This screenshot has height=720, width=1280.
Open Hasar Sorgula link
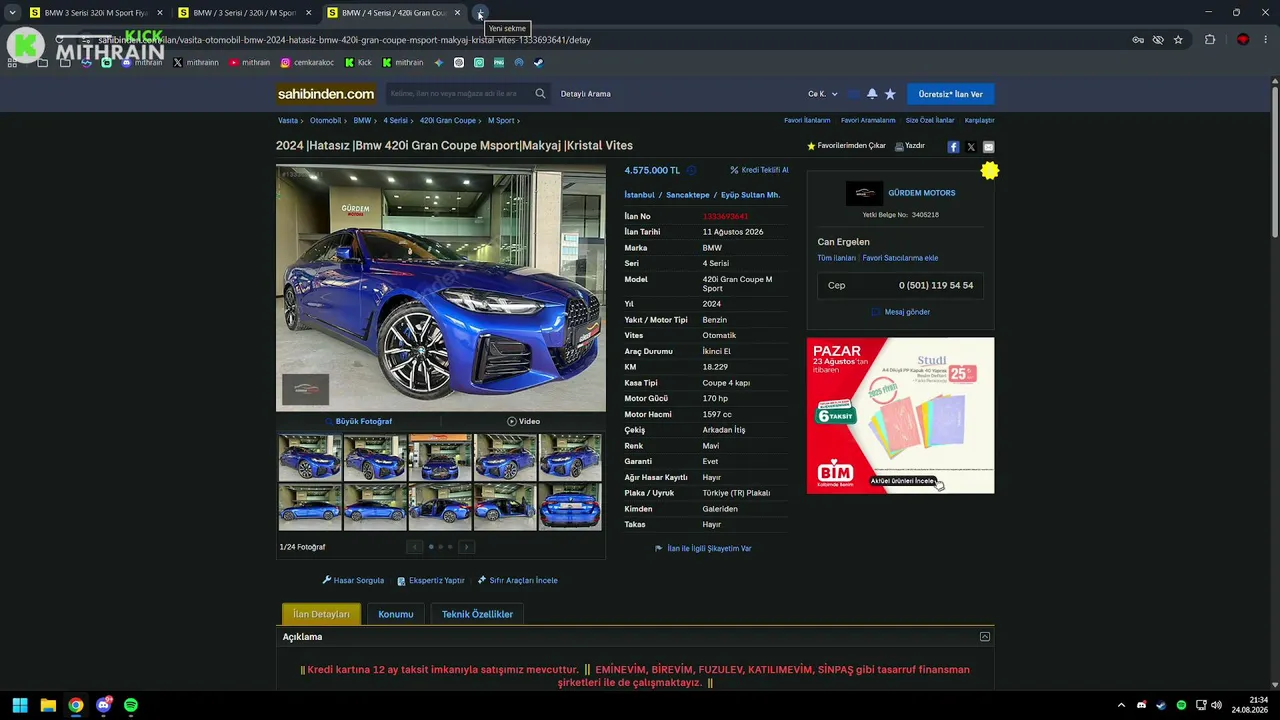pyautogui.click(x=353, y=580)
